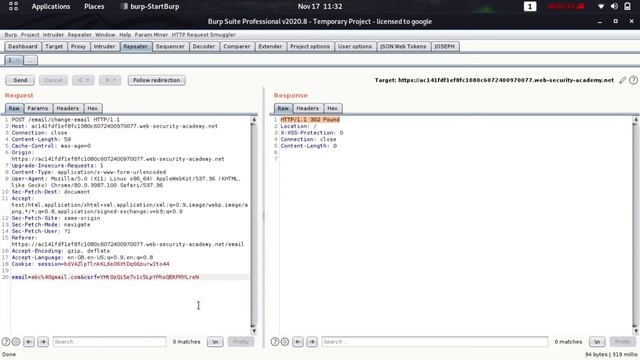The image size is (640, 360).
Task: Click the Send button
Action: pos(20,80)
